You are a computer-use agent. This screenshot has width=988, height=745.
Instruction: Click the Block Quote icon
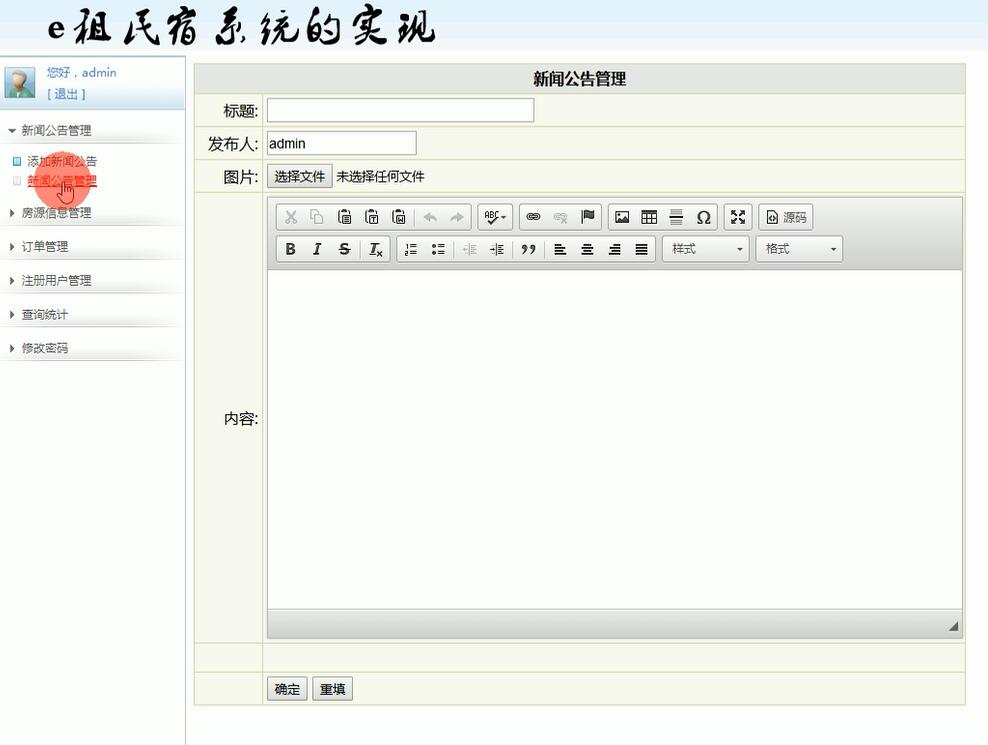[529, 249]
